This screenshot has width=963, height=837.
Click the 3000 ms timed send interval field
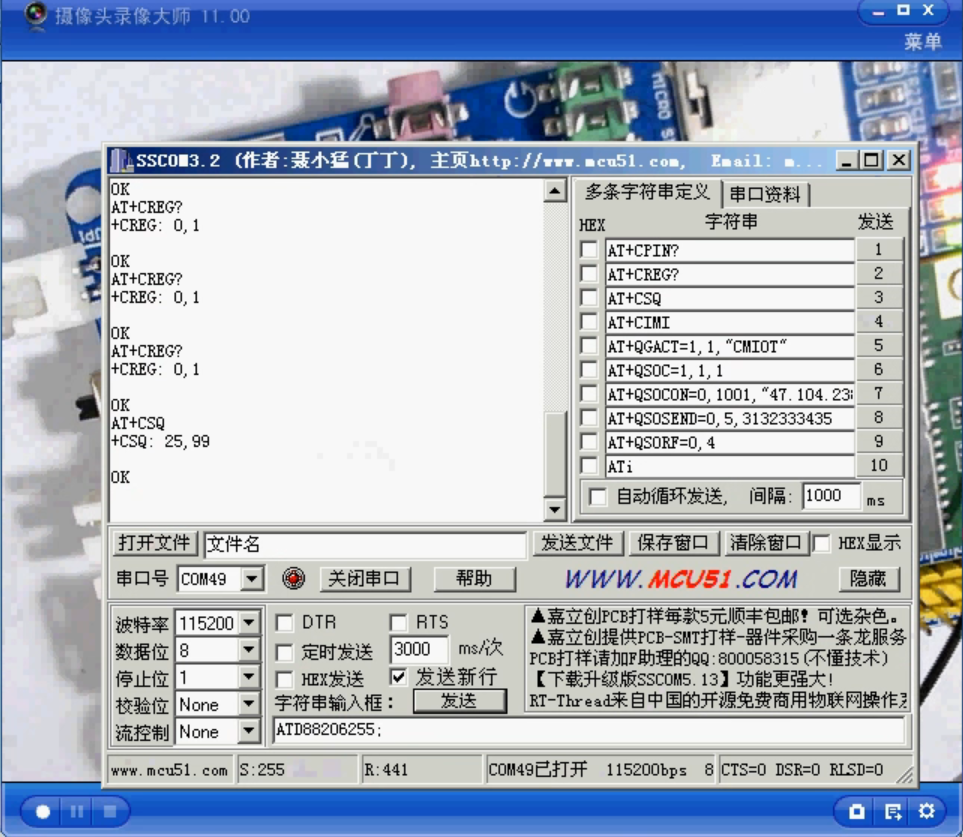pos(419,650)
